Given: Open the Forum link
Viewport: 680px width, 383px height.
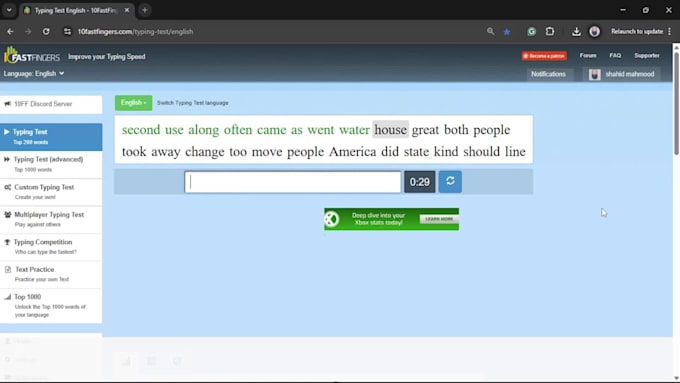Looking at the screenshot, I should click(588, 56).
